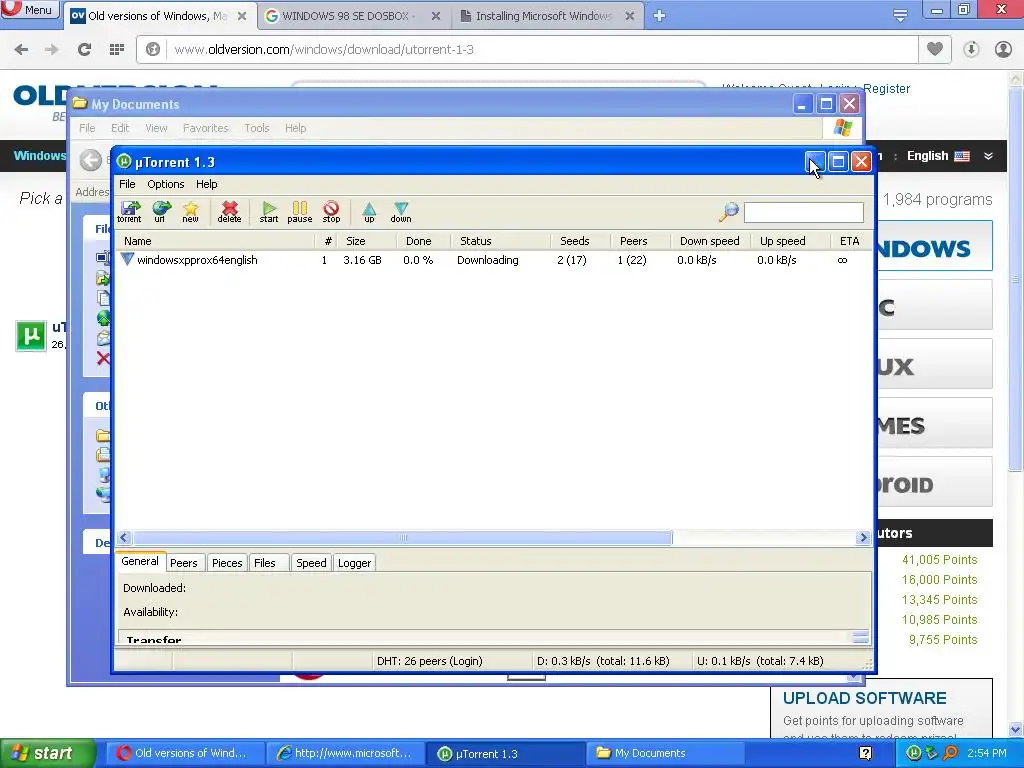
Task: Switch to My Documents taskbar button
Action: [x=665, y=753]
